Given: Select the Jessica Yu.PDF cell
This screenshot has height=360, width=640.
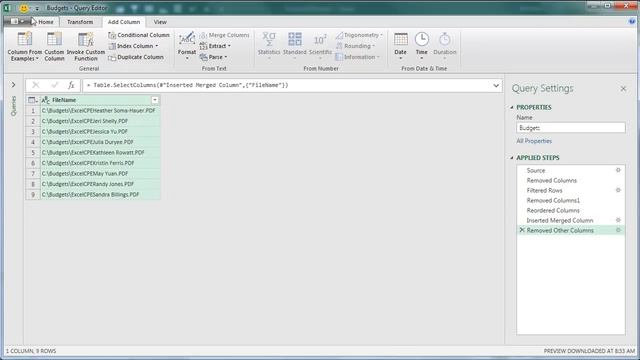Looking at the screenshot, I should pyautogui.click(x=100, y=132).
